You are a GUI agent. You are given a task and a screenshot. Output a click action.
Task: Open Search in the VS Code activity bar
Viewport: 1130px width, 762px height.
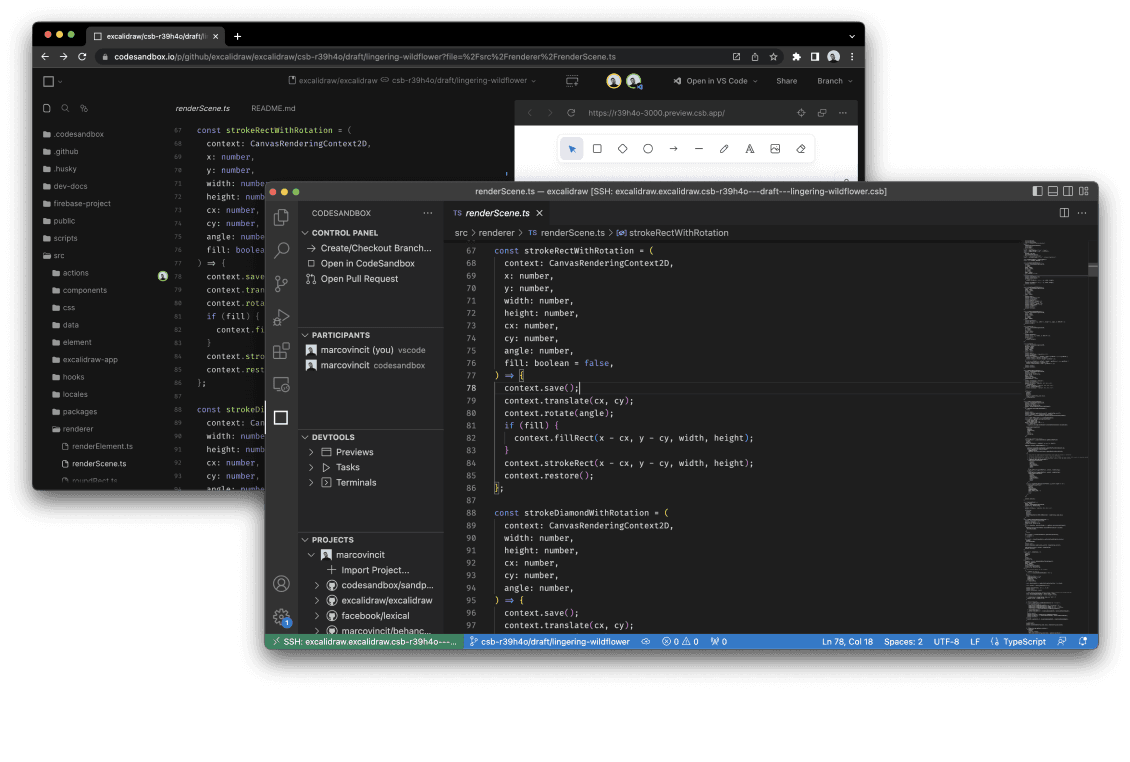click(281, 250)
